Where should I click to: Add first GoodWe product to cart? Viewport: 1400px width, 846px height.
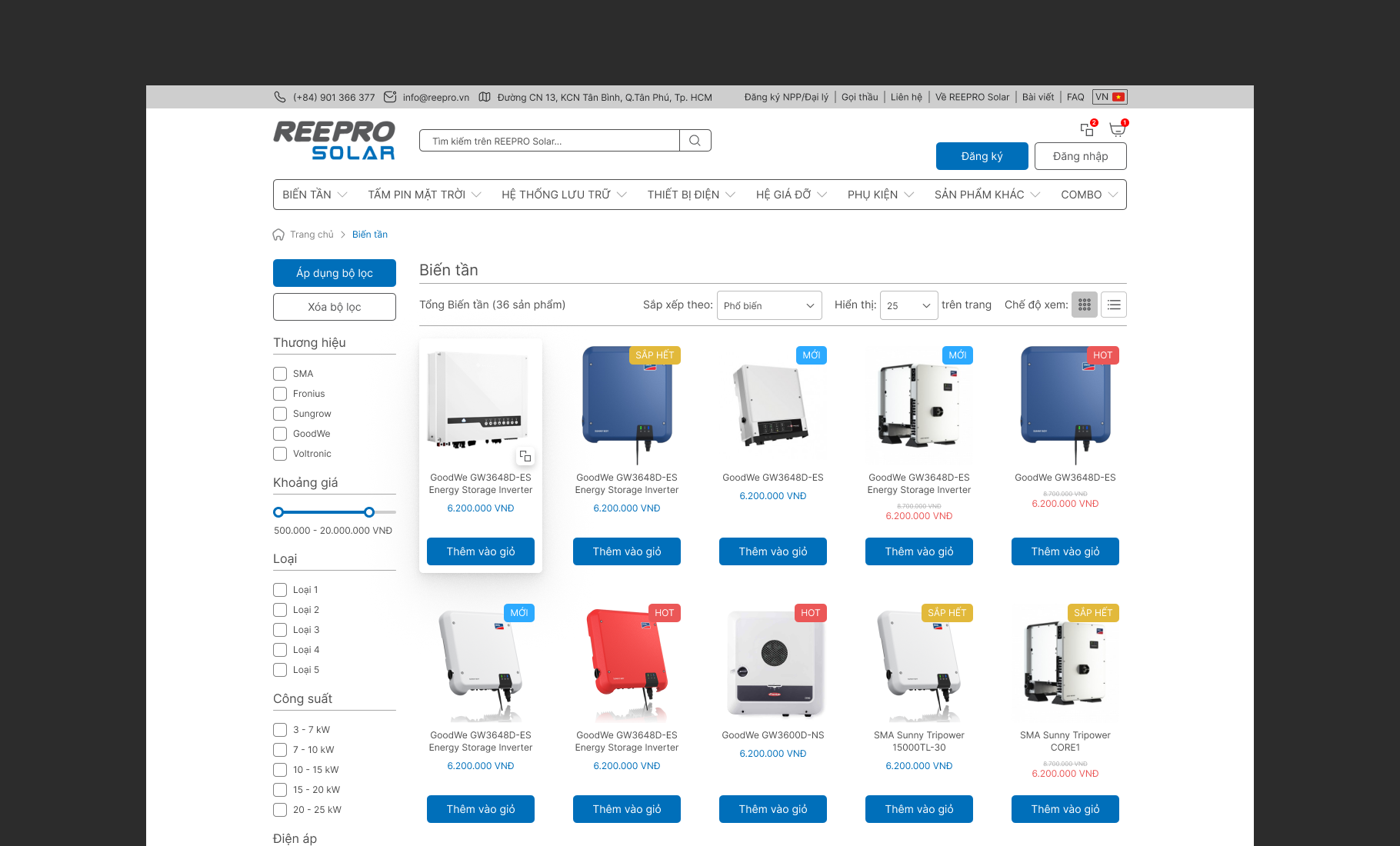pos(481,551)
